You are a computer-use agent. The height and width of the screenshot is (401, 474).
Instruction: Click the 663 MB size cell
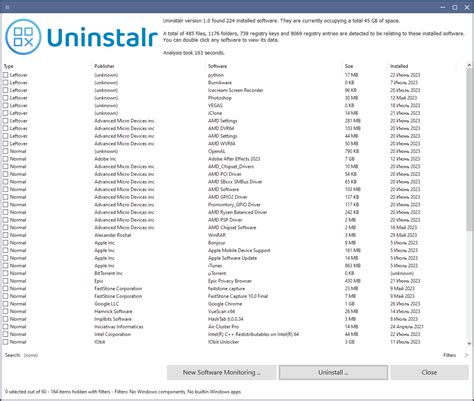tap(353, 266)
